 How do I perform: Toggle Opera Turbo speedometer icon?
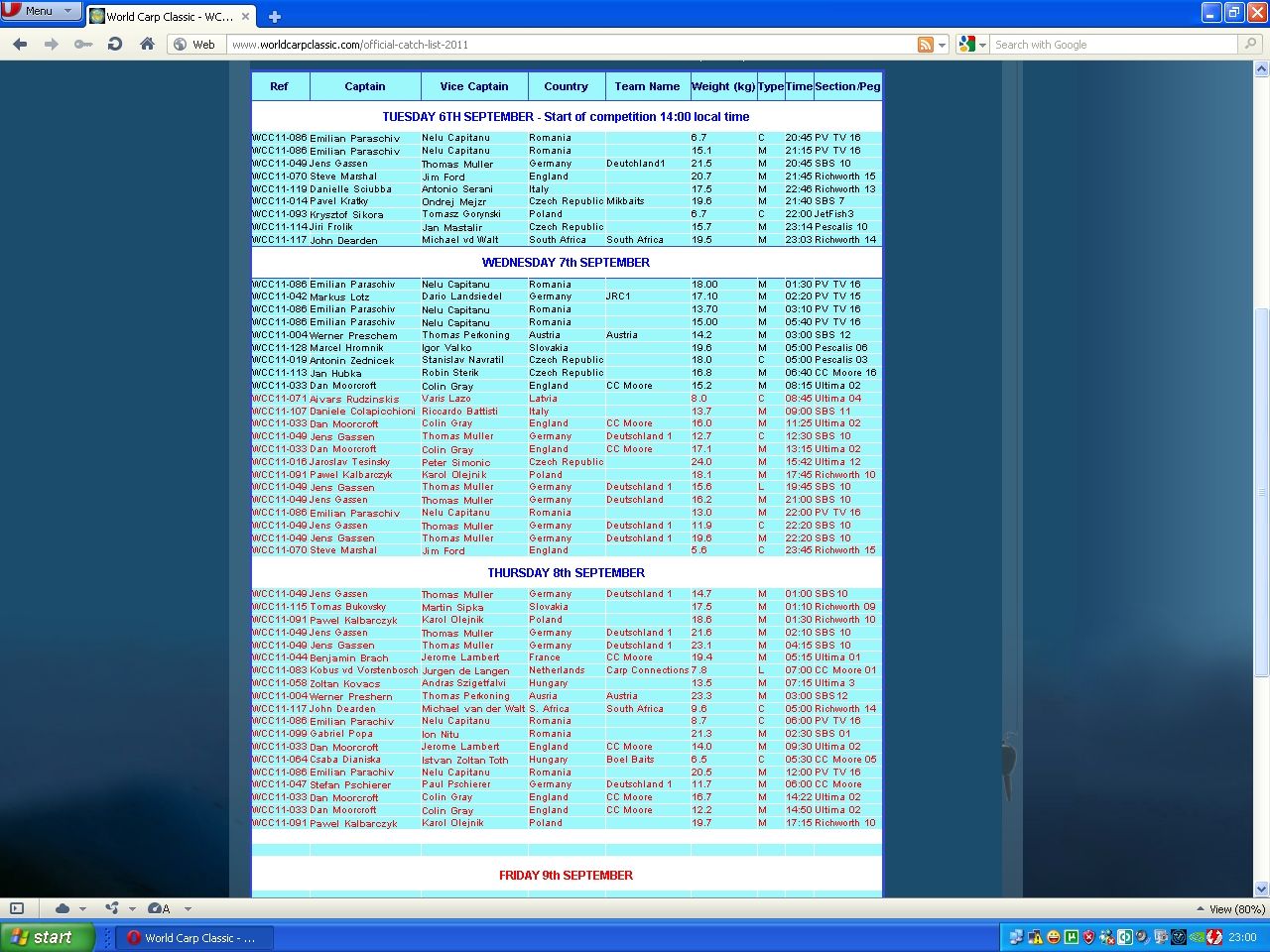click(158, 908)
